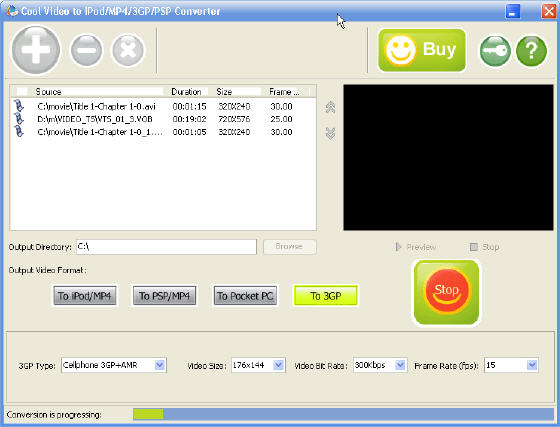Close the converter window
The image size is (560, 427).
coord(549,11)
